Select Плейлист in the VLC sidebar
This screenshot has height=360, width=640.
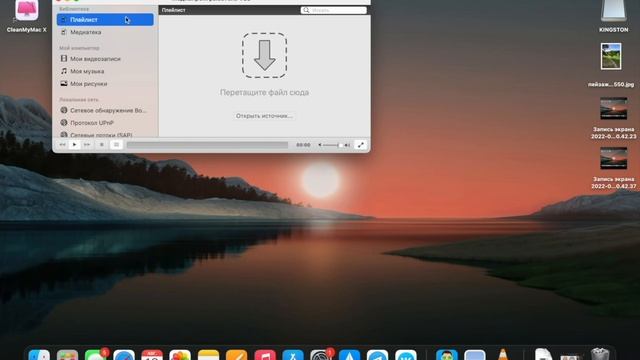click(105, 20)
